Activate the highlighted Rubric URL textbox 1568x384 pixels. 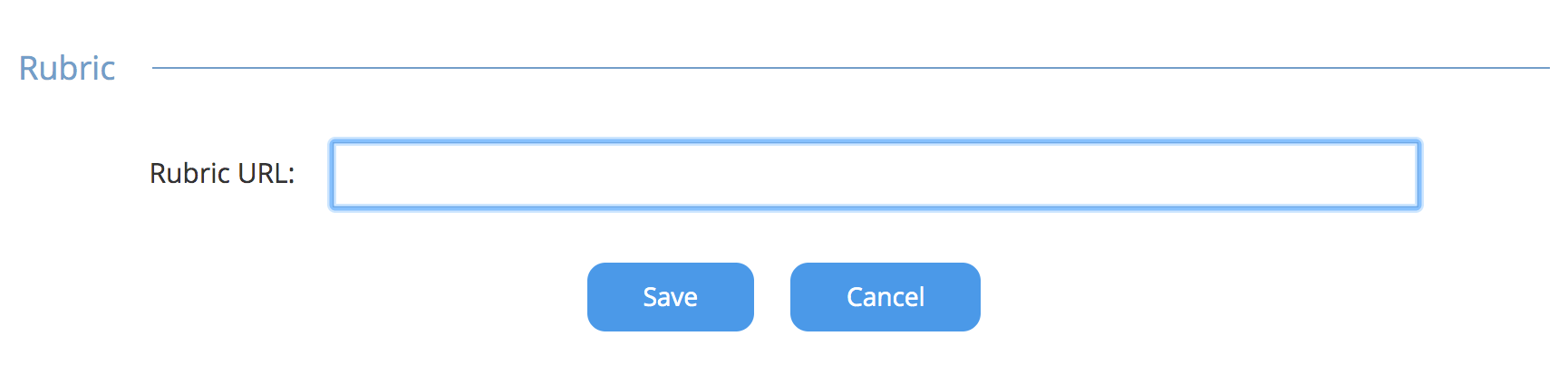pyautogui.click(x=875, y=175)
